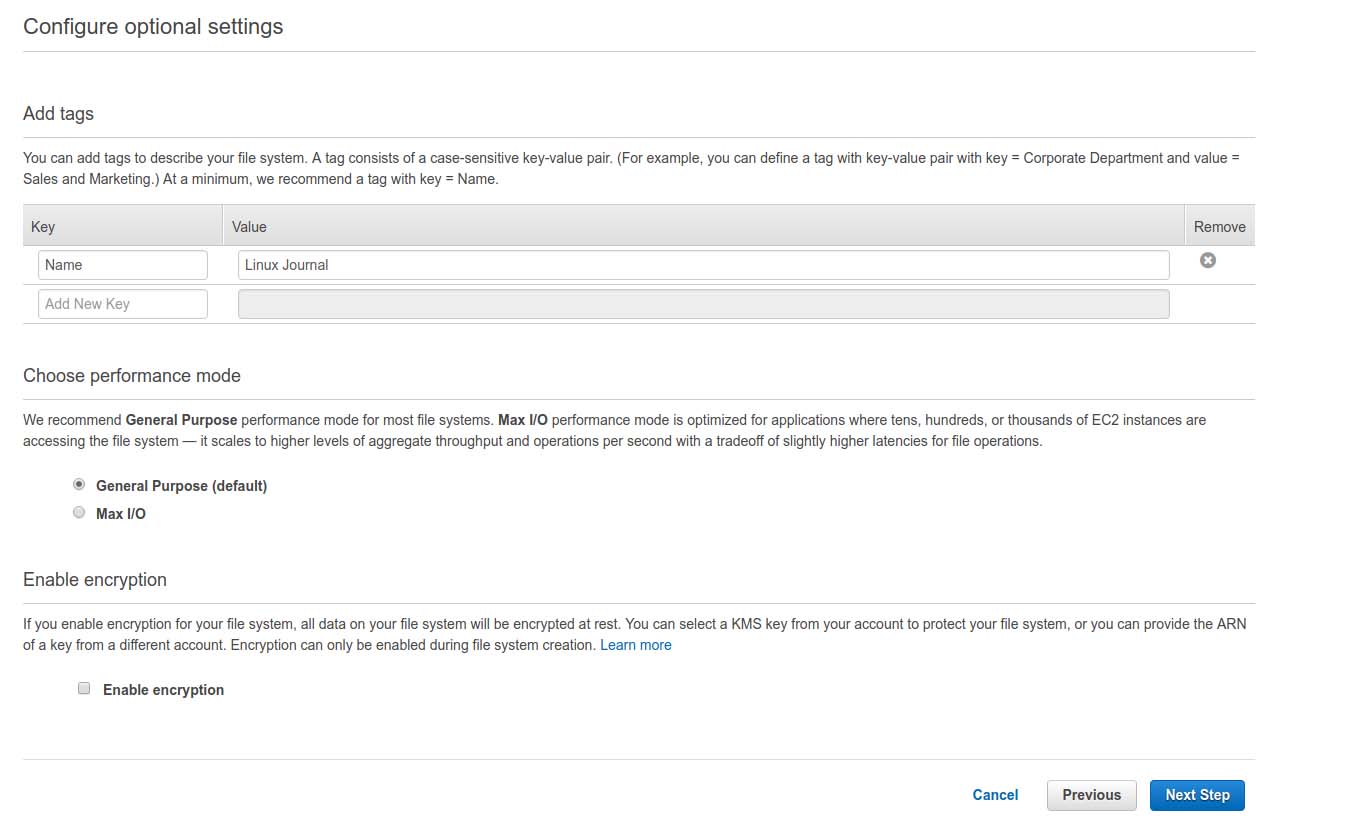The height and width of the screenshot is (824, 1367).
Task: Remove the Name tag using X icon
Action: (x=1208, y=261)
